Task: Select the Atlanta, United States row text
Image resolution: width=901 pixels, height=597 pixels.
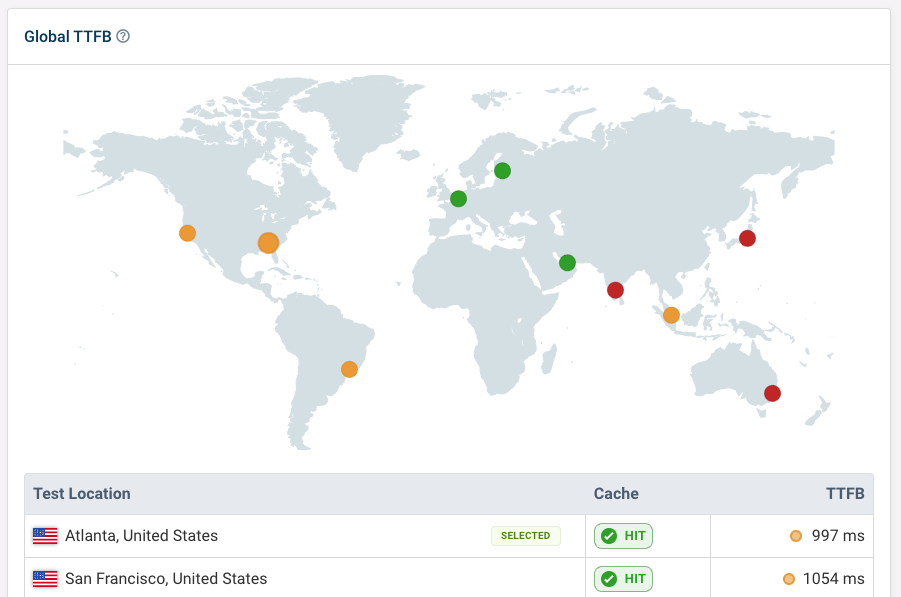Action: pyautogui.click(x=141, y=536)
